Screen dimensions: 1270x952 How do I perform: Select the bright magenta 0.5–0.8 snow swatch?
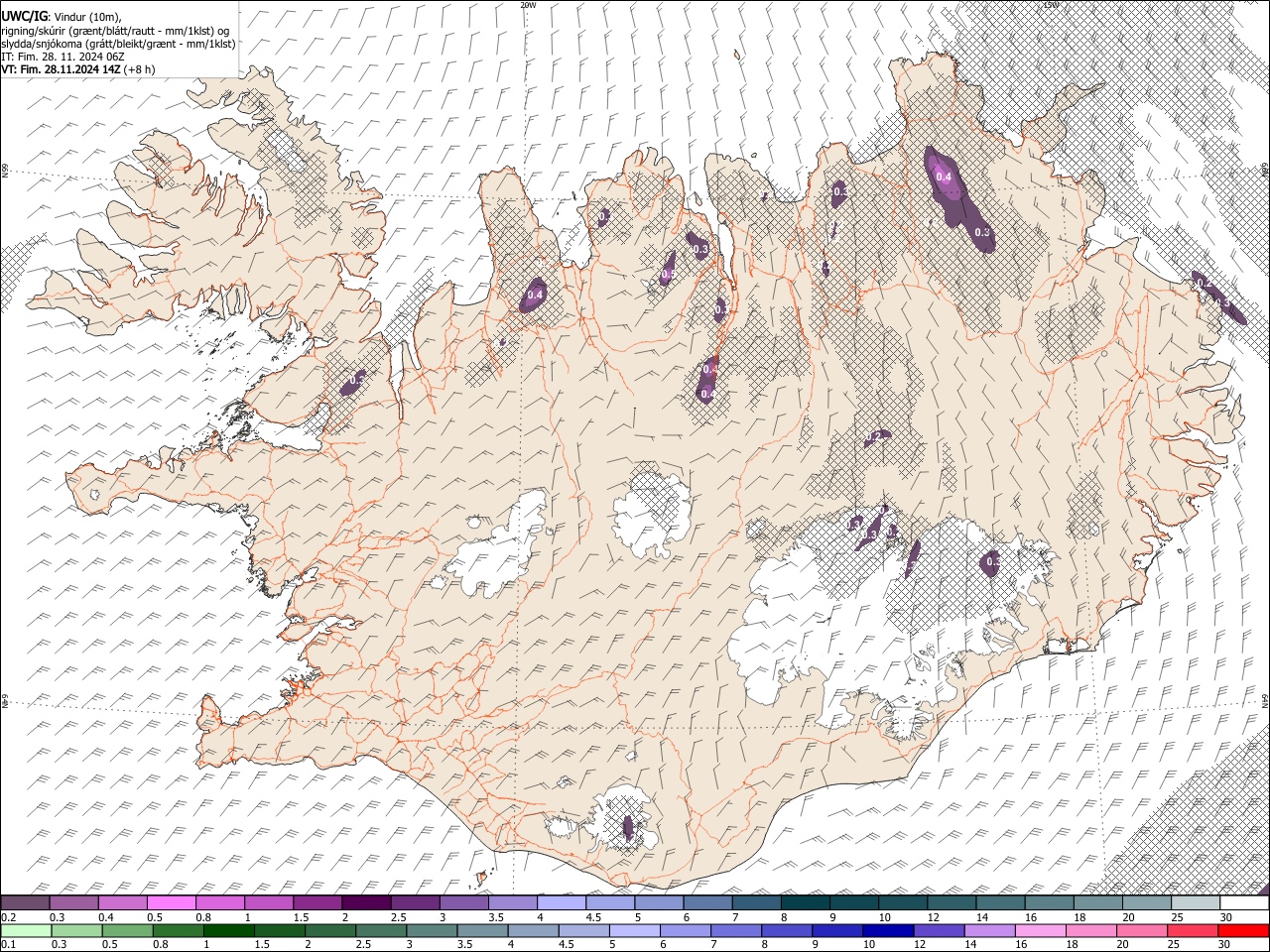point(172,903)
